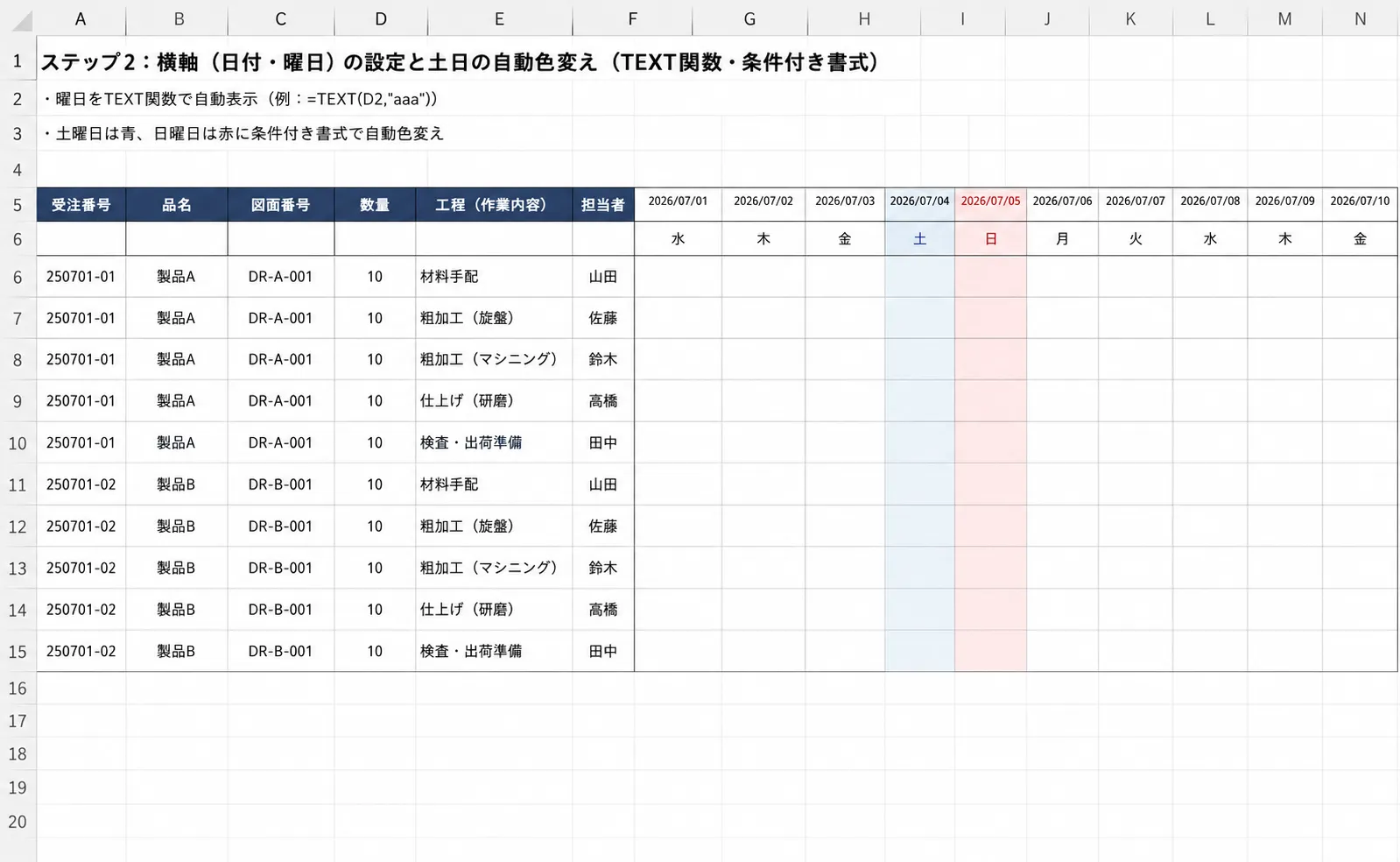This screenshot has width=1400, height=862.
Task: Select the column I header
Action: click(963, 18)
